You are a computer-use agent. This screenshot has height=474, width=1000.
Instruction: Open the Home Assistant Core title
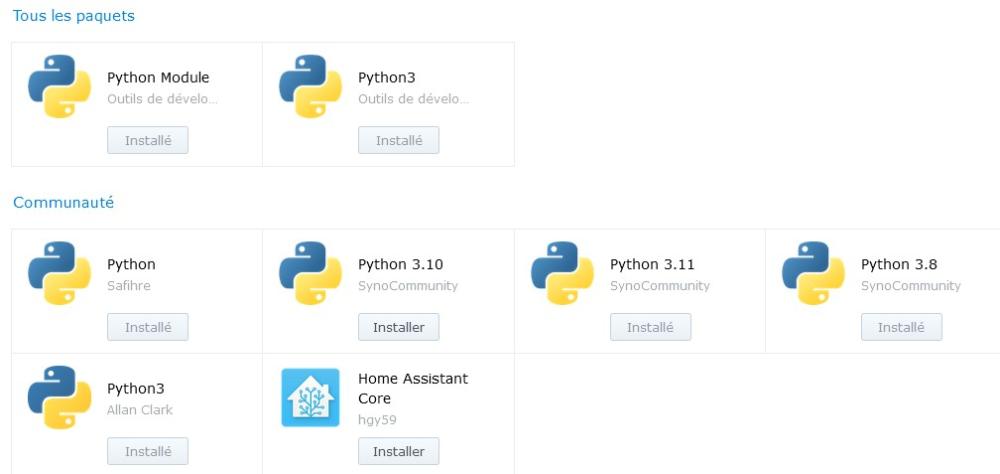click(413, 389)
